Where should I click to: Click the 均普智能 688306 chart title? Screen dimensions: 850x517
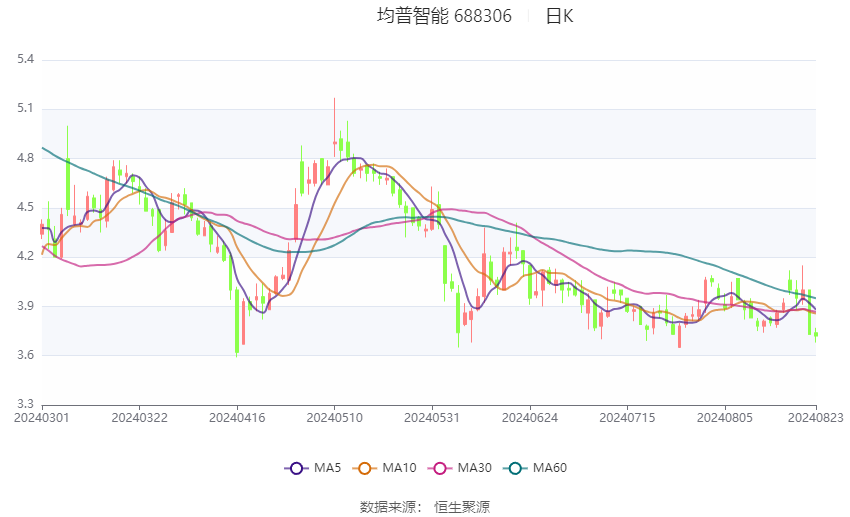[444, 16]
